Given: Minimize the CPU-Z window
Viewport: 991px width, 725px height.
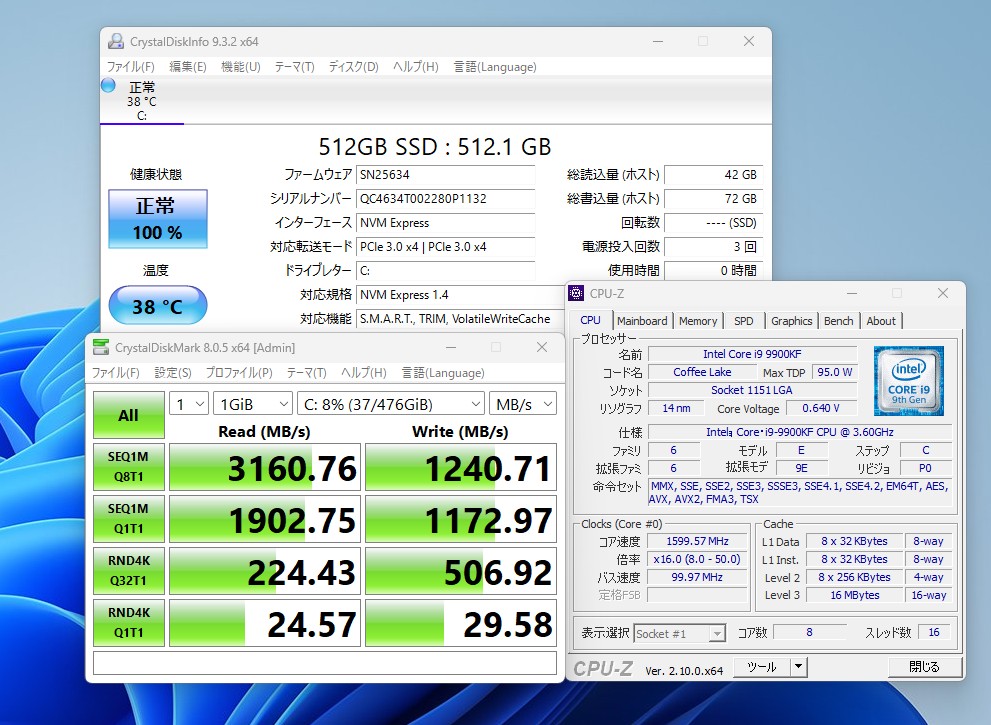Looking at the screenshot, I should [x=852, y=293].
